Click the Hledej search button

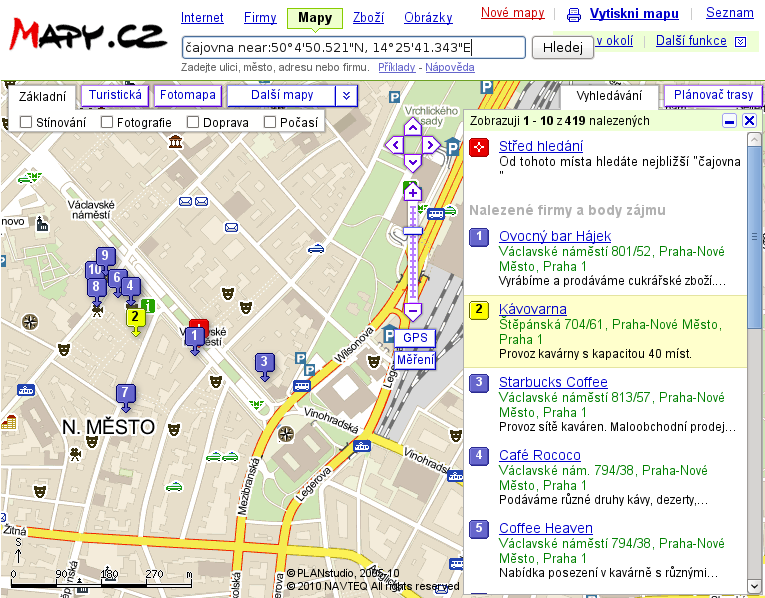(563, 47)
